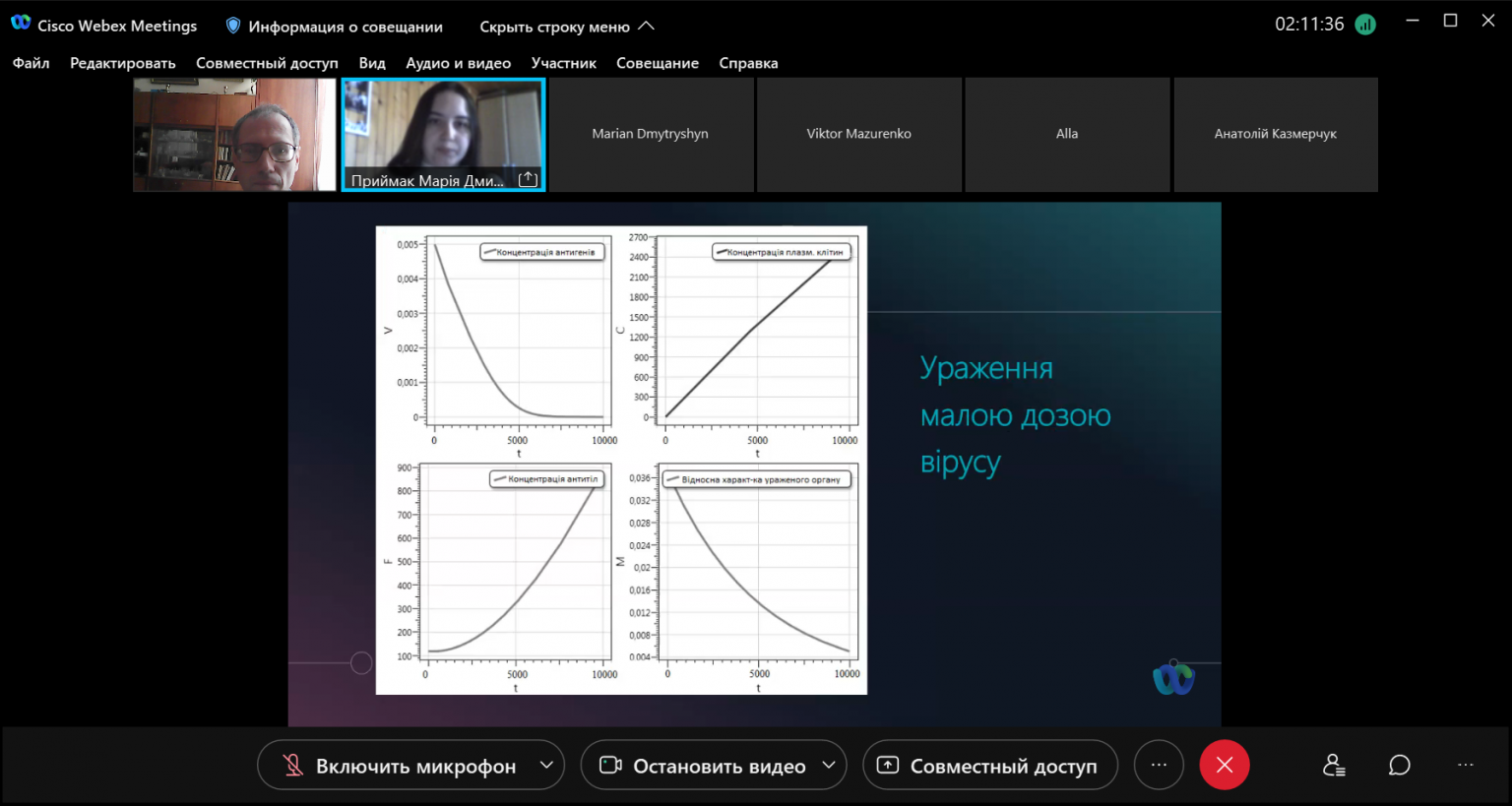Click the Webex logo in title bar
The height and width of the screenshot is (806, 1512).
[21, 23]
